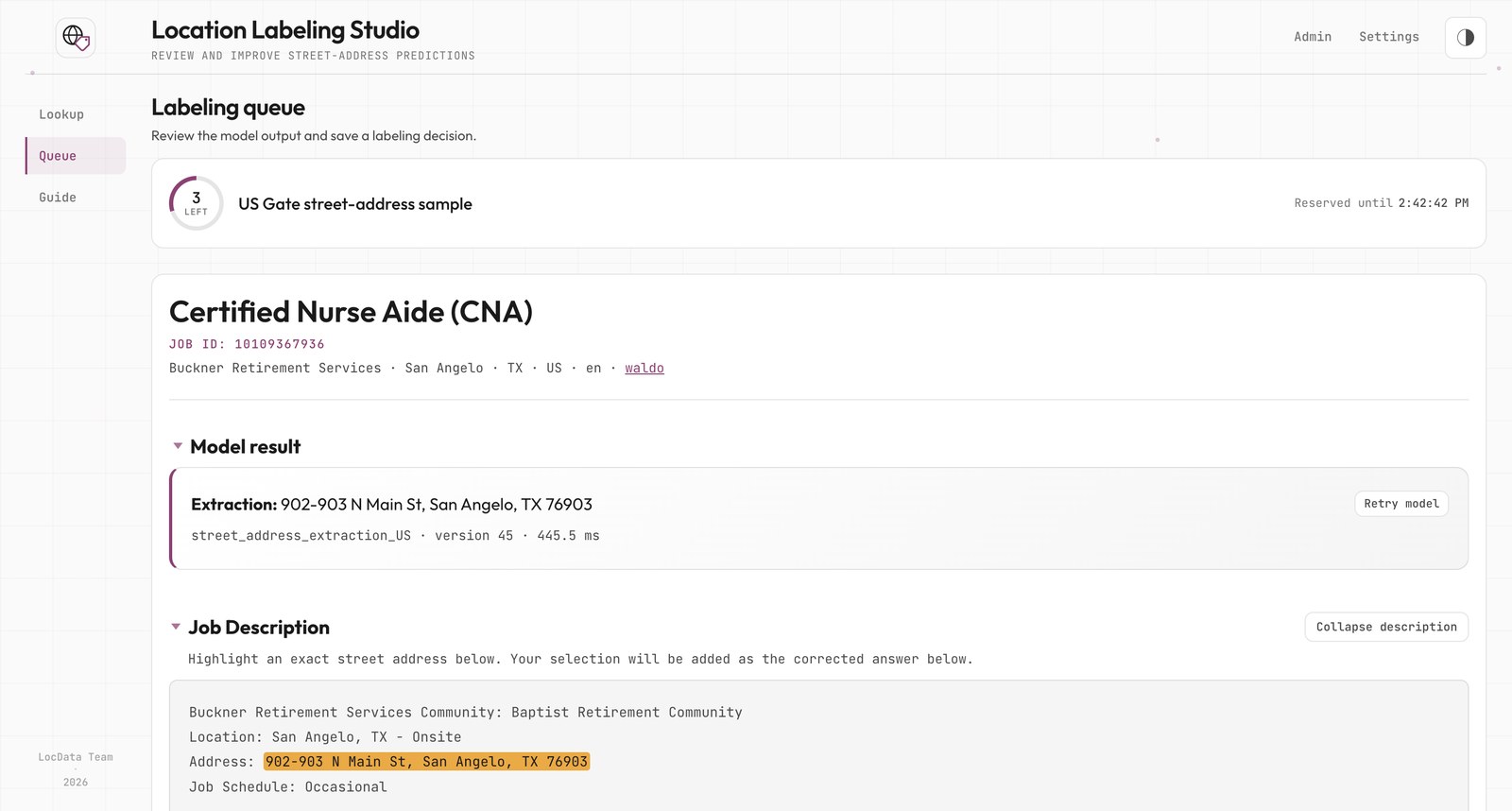Click LocData Team footer text
This screenshot has width=1512, height=811.
[76, 757]
